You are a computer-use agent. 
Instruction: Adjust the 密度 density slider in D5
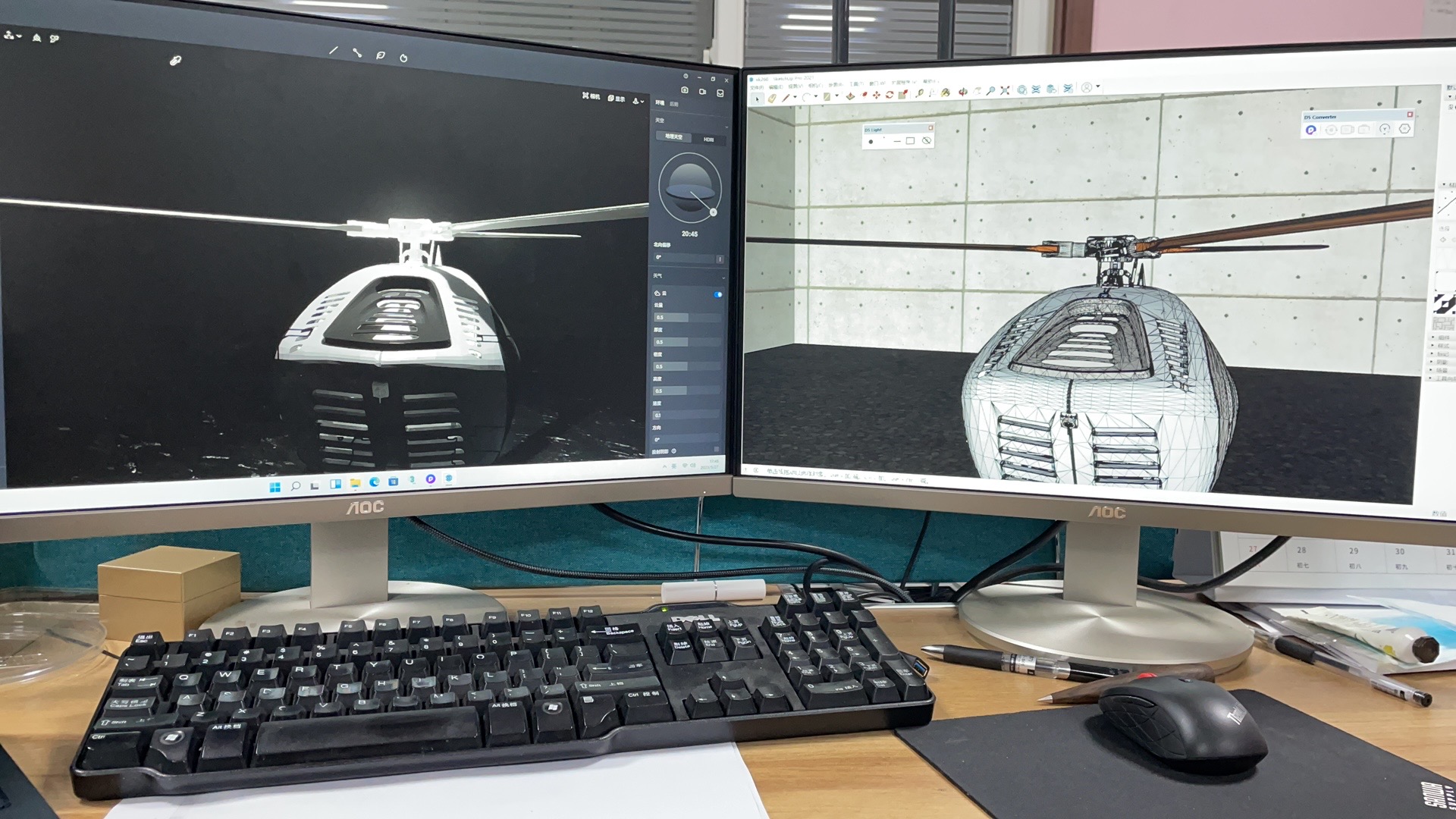tap(688, 366)
